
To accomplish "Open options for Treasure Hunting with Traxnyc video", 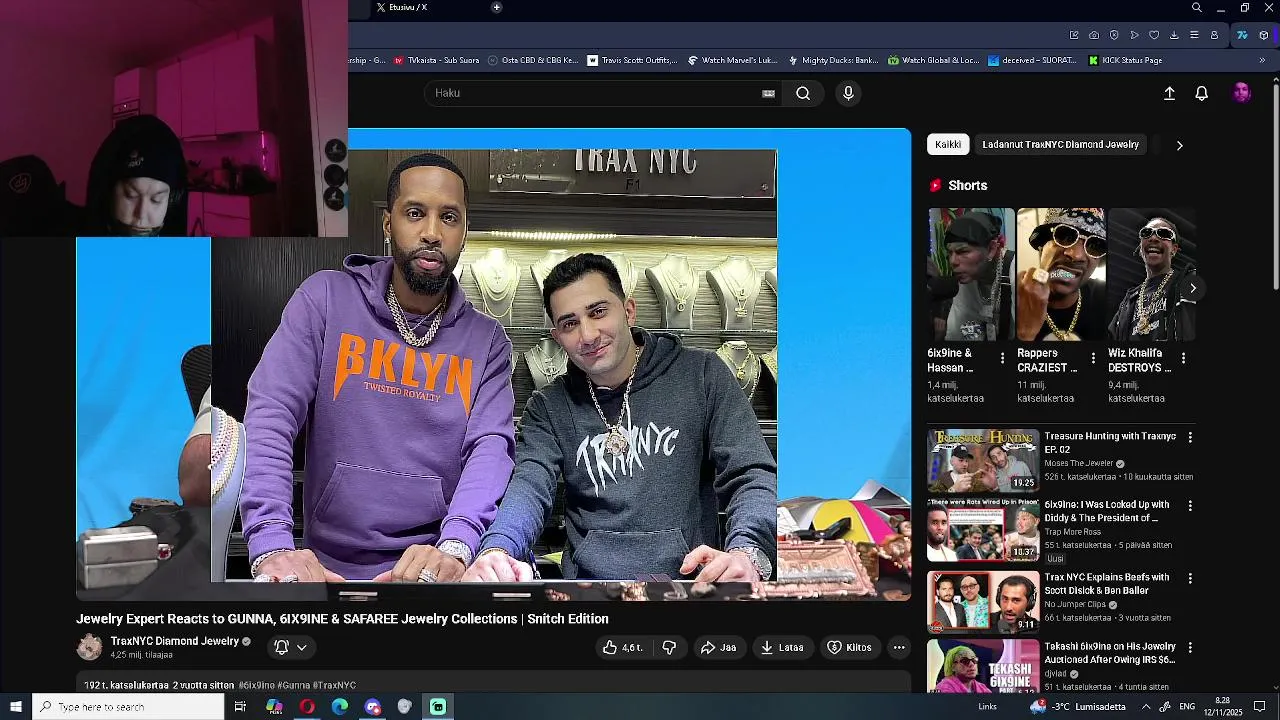I will tap(1190, 437).
